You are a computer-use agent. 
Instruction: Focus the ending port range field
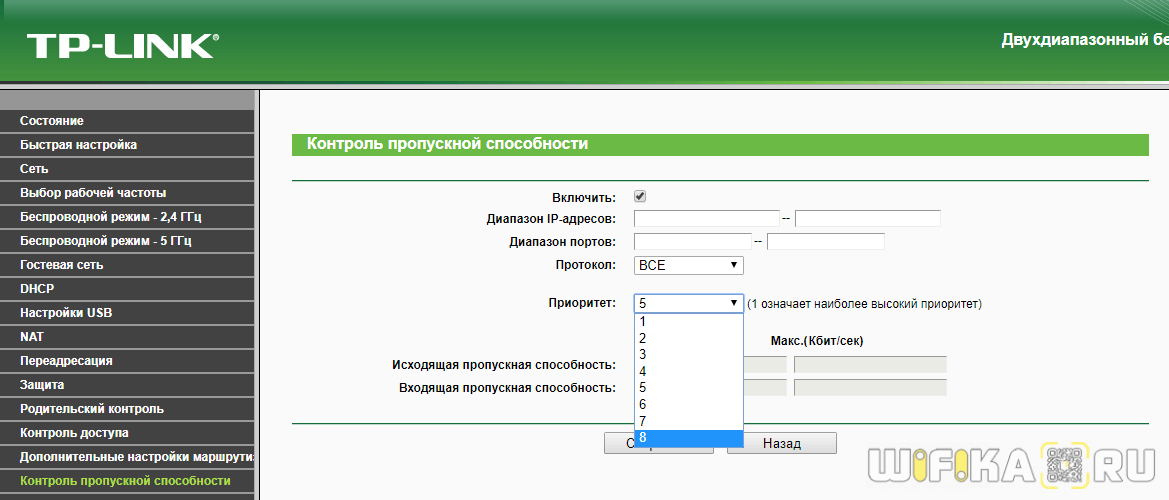click(825, 241)
